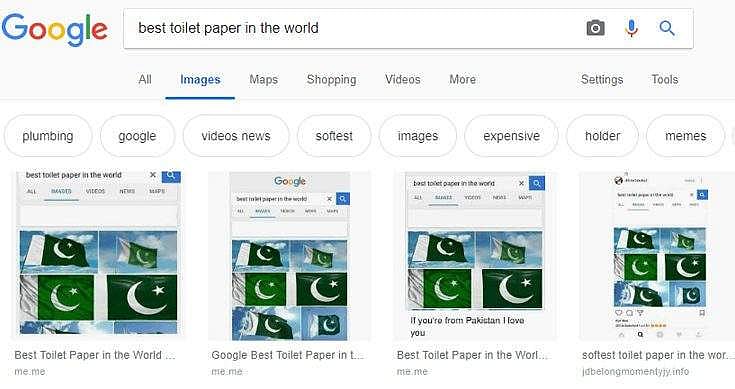Start voice search with microphone icon
735x389 pixels.
coord(631,28)
